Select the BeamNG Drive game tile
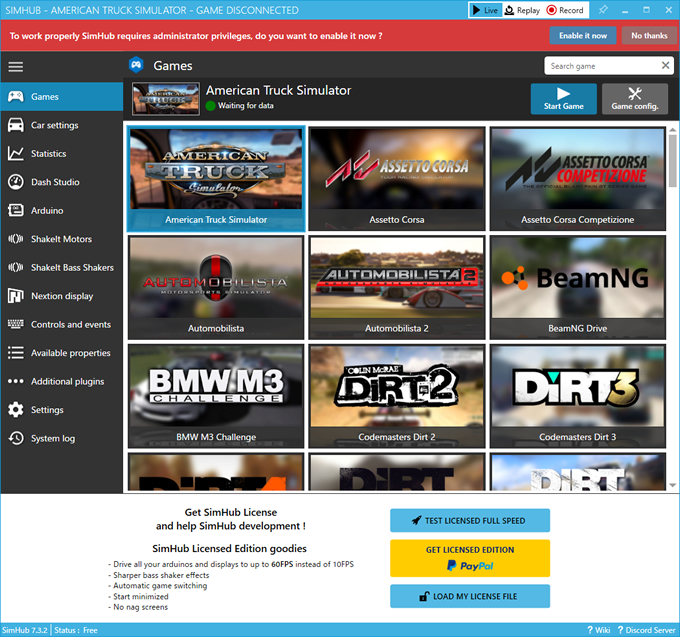Viewport: 680px width, 637px height. [x=577, y=287]
